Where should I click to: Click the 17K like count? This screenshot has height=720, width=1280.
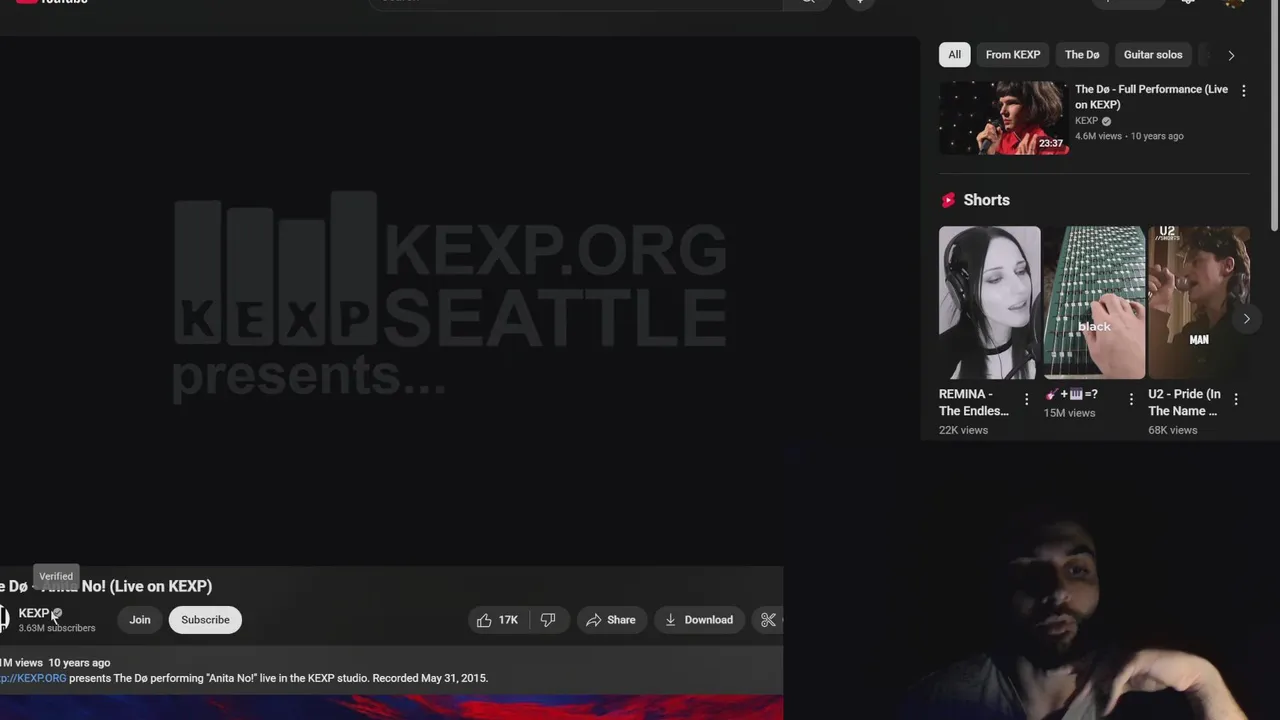click(508, 620)
